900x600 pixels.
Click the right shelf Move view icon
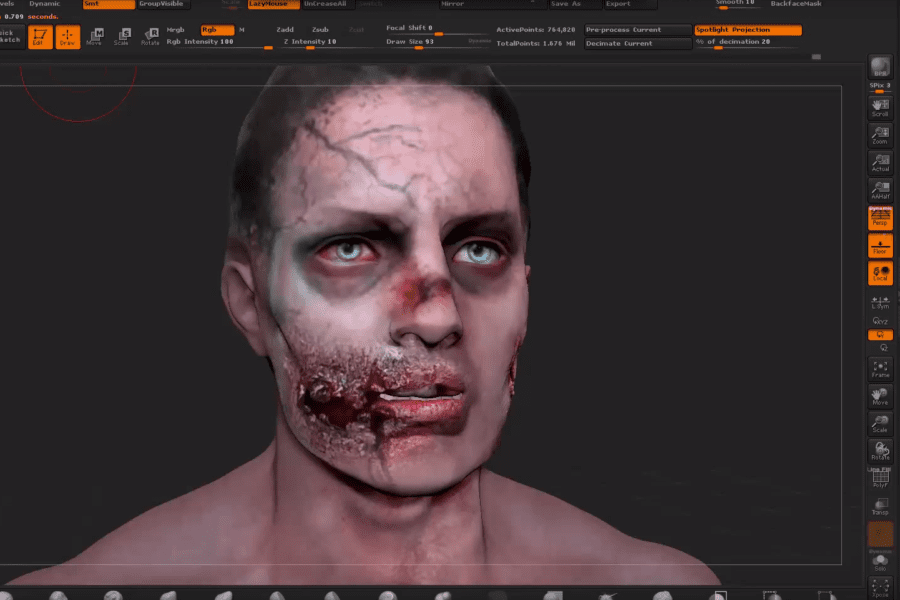(880, 396)
